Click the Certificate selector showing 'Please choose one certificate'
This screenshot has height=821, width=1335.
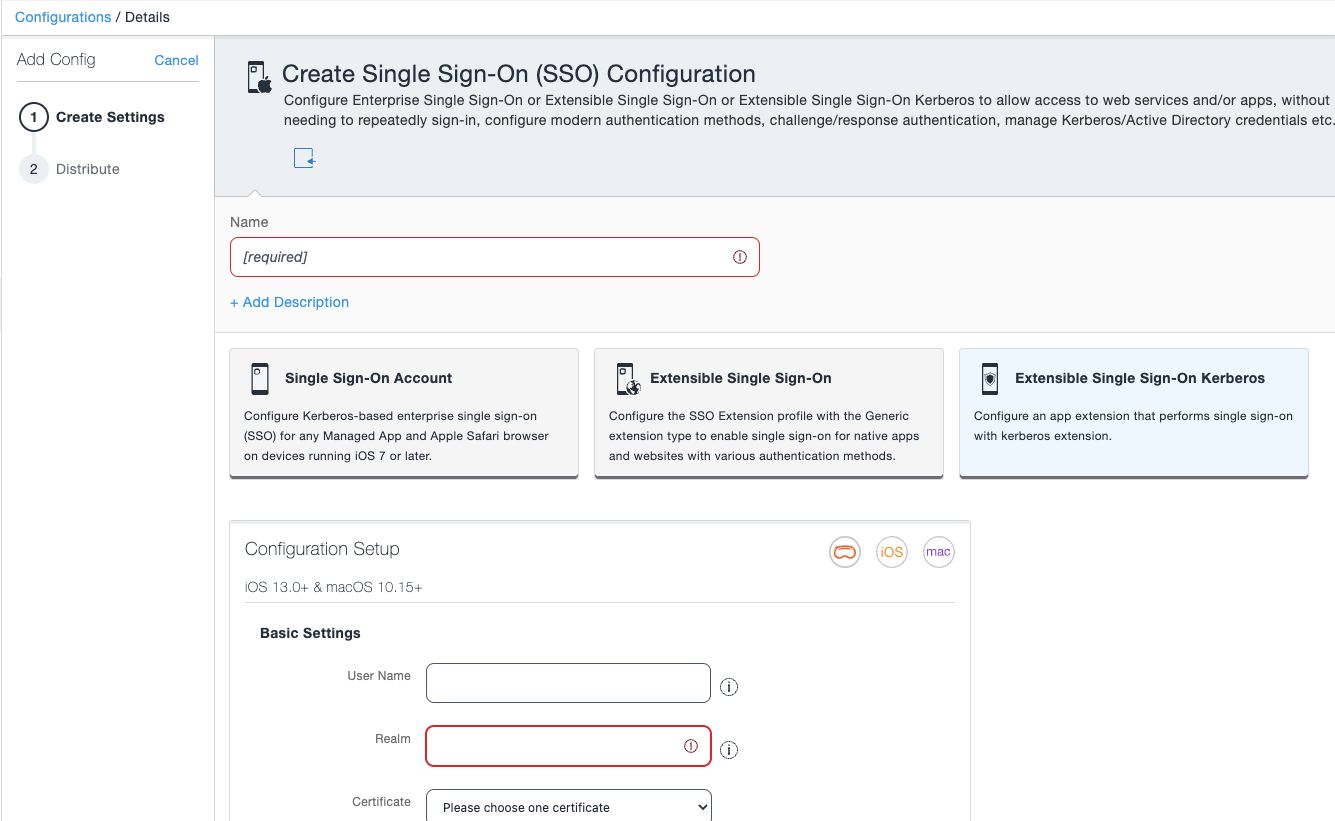tap(568, 806)
